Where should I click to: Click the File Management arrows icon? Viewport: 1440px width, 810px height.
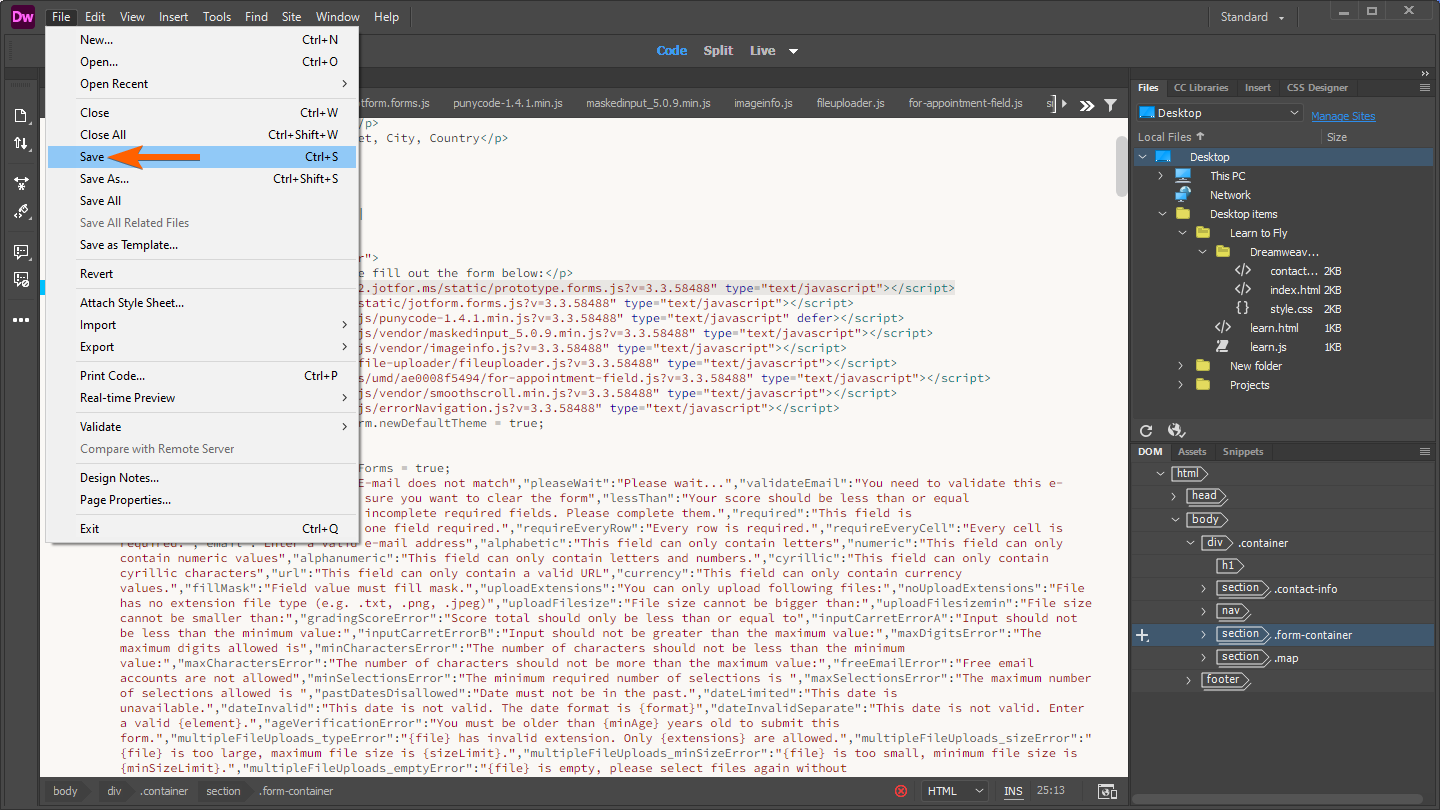[x=21, y=144]
